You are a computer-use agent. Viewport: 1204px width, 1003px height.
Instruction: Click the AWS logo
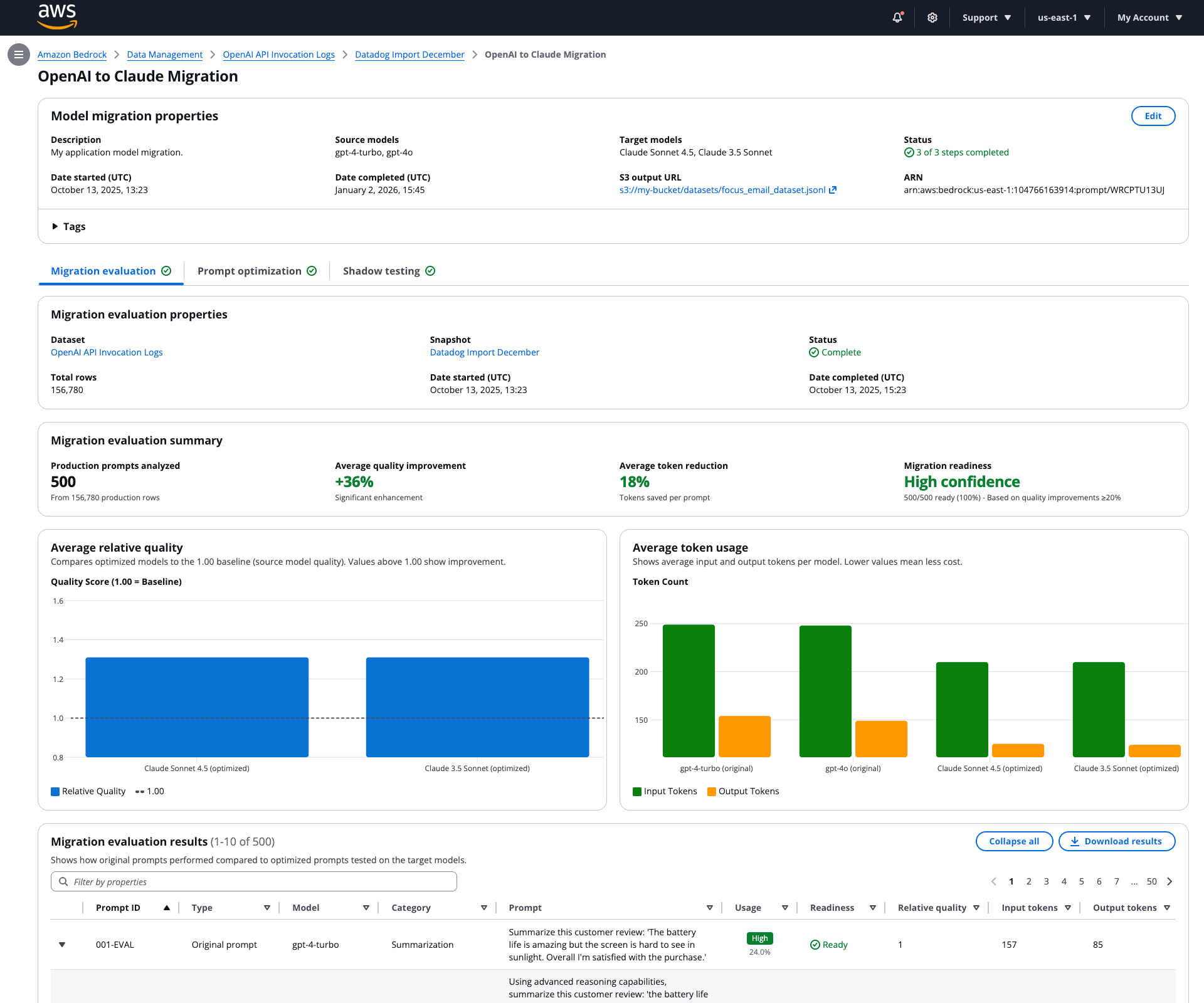(57, 17)
